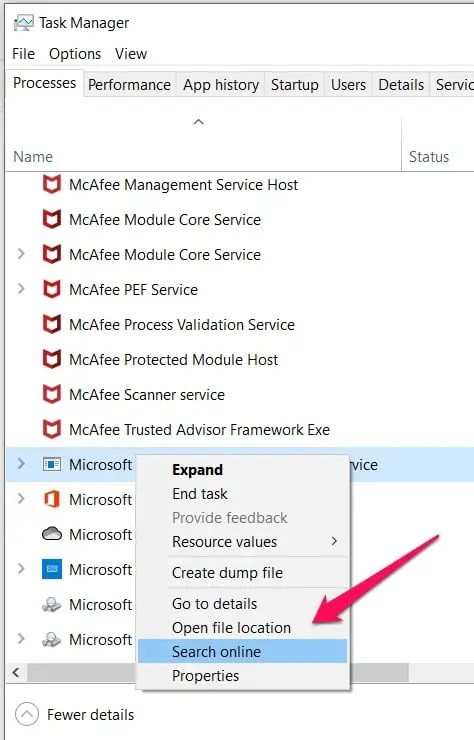Click the Microsoft OneDrive cloud icon
474x740 pixels.
(51, 534)
